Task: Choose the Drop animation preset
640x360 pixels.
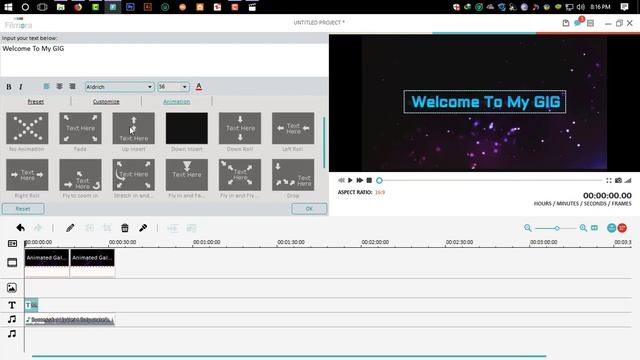Action: 293,175
